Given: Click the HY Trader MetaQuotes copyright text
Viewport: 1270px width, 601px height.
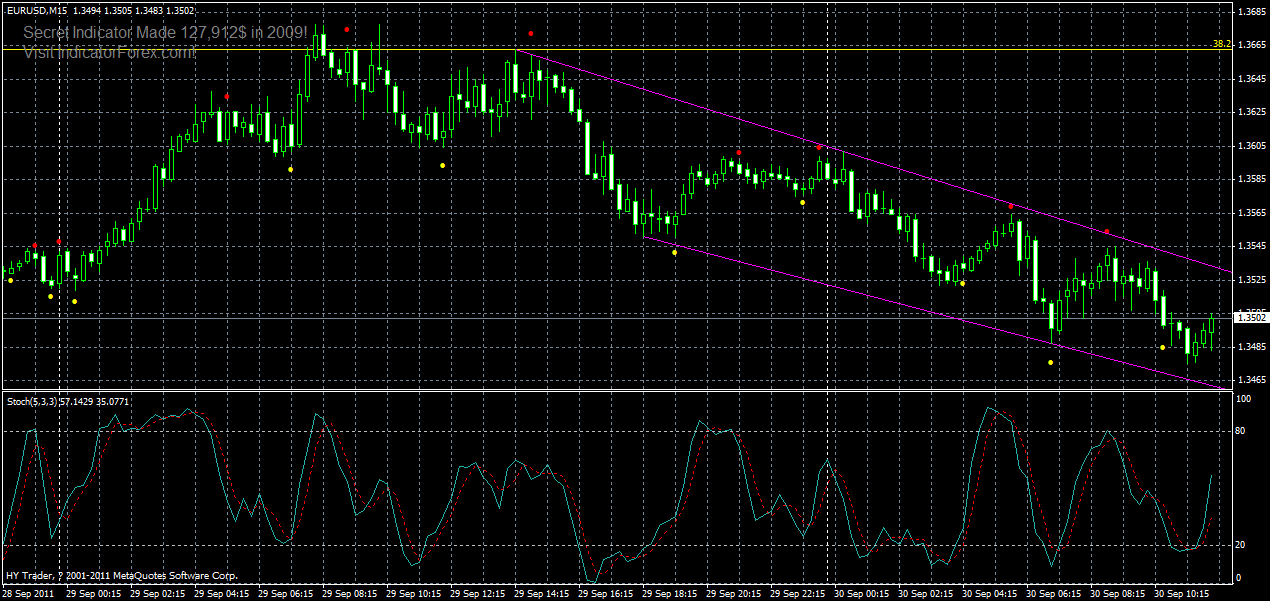Looking at the screenshot, I should point(120,575).
